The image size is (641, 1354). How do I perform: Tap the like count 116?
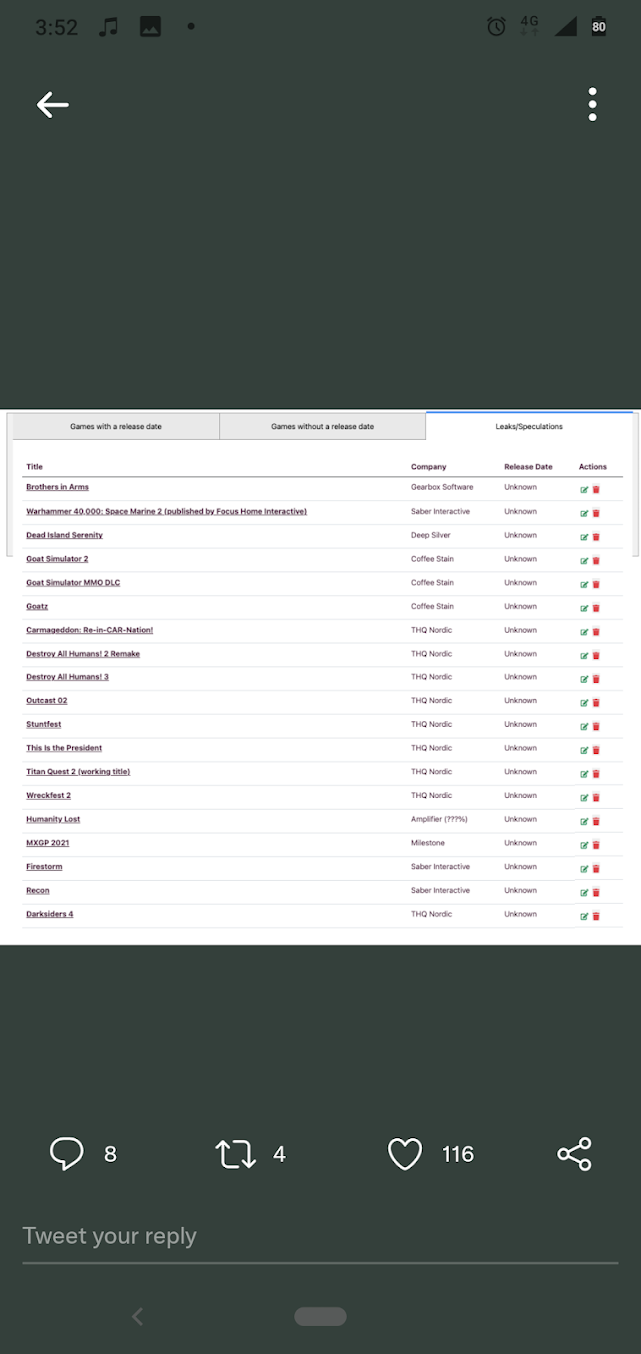(458, 1154)
